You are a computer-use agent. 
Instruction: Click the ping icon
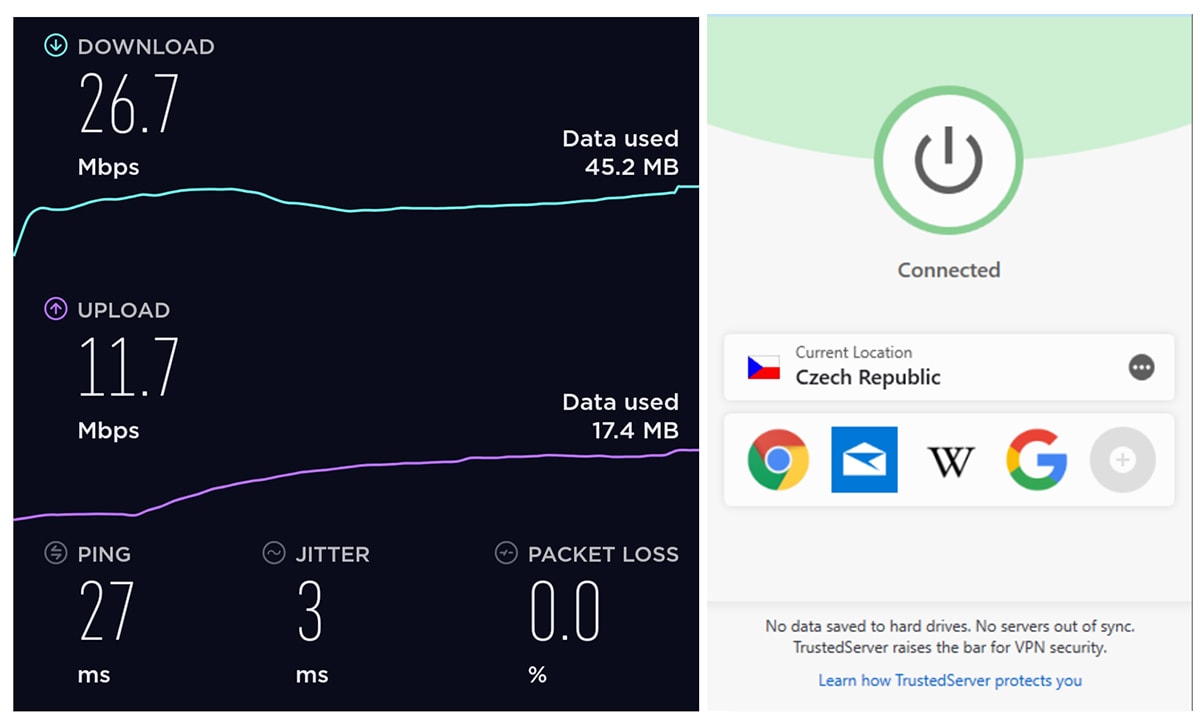point(56,553)
